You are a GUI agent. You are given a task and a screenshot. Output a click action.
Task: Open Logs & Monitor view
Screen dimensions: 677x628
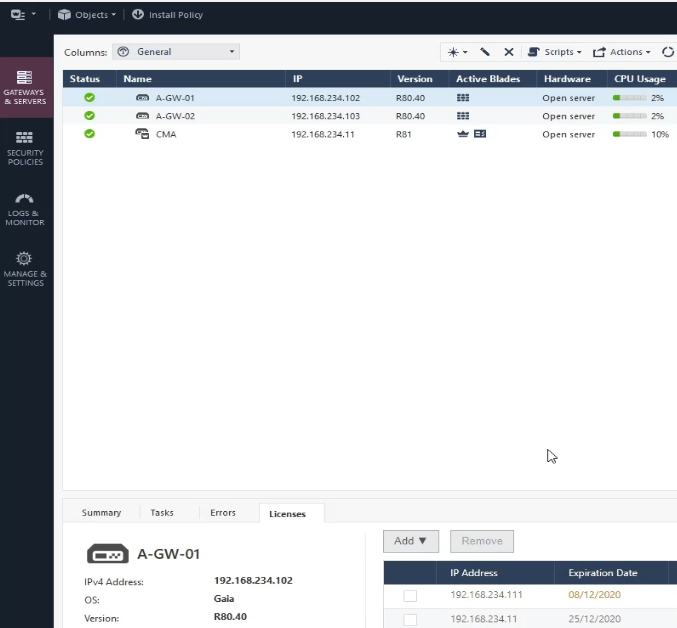click(x=25, y=209)
